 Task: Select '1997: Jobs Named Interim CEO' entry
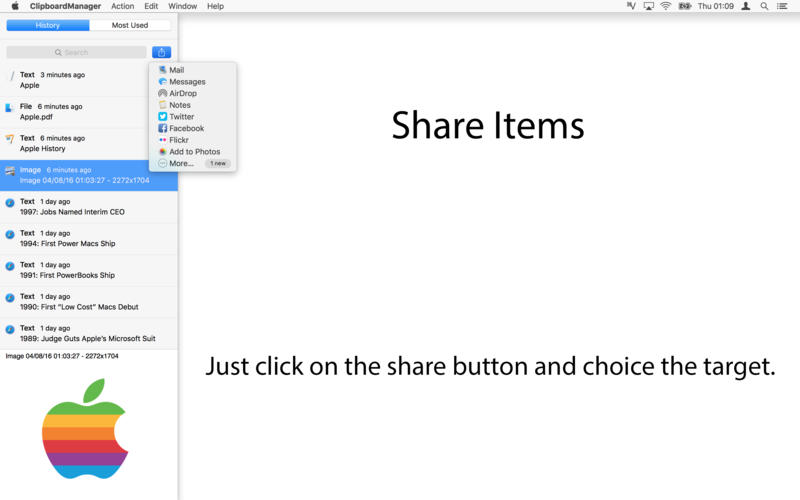[89, 207]
